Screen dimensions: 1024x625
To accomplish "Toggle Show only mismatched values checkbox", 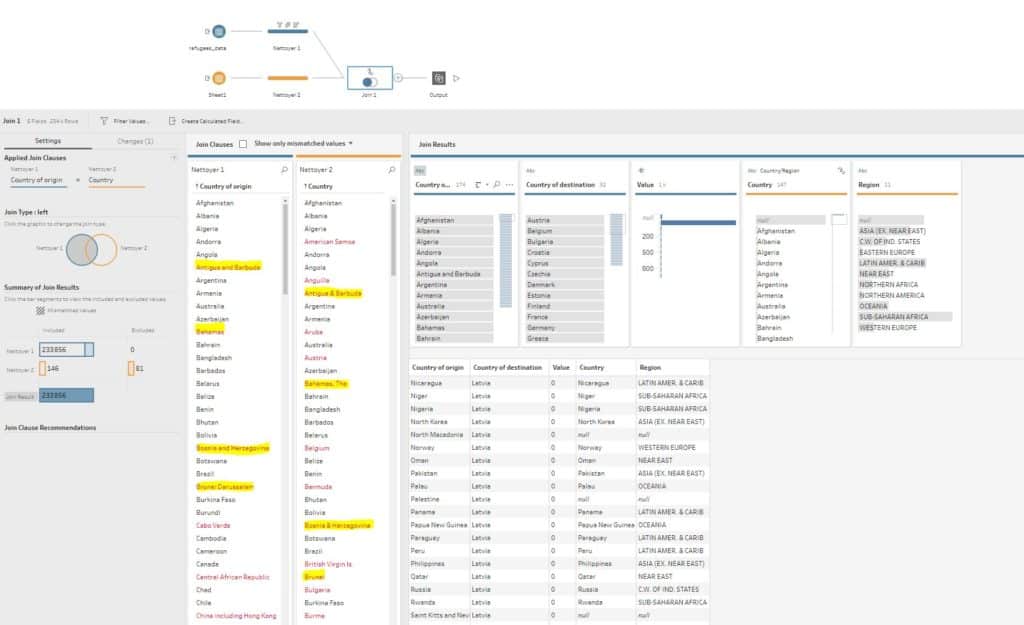I will point(243,144).
